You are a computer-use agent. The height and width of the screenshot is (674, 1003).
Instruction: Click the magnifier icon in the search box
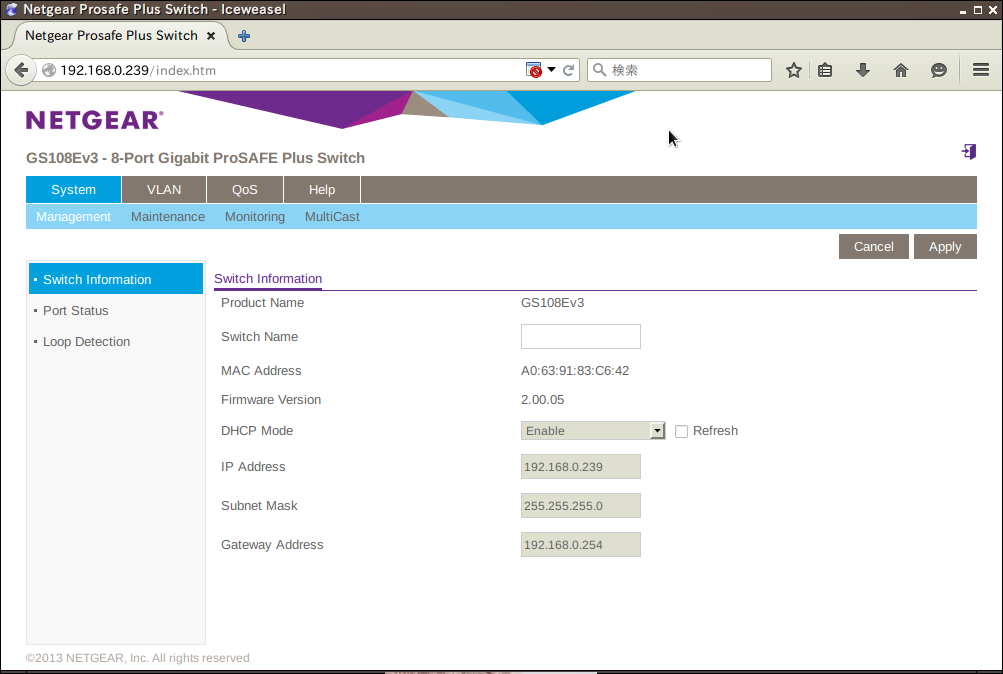[x=599, y=70]
